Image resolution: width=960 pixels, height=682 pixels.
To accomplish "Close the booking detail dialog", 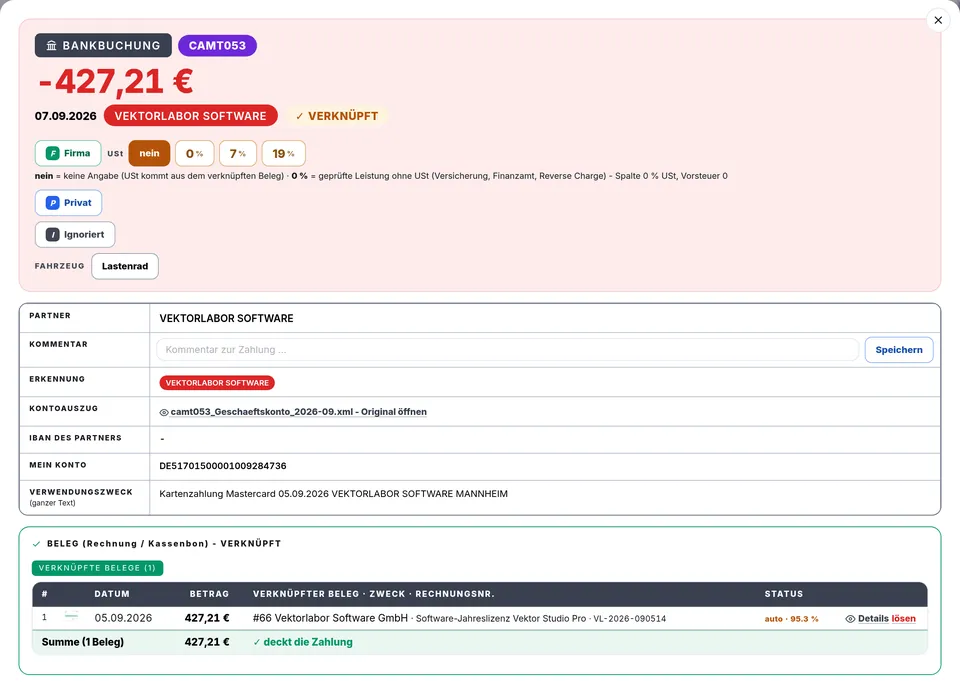I will tap(937, 20).
